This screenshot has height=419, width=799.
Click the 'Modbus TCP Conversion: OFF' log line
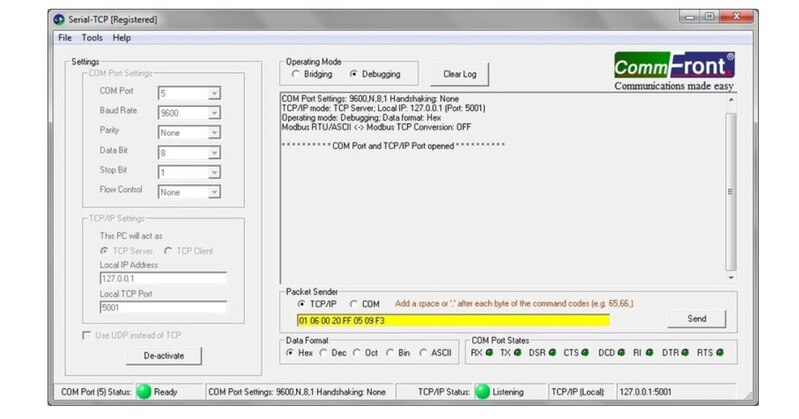(x=377, y=127)
